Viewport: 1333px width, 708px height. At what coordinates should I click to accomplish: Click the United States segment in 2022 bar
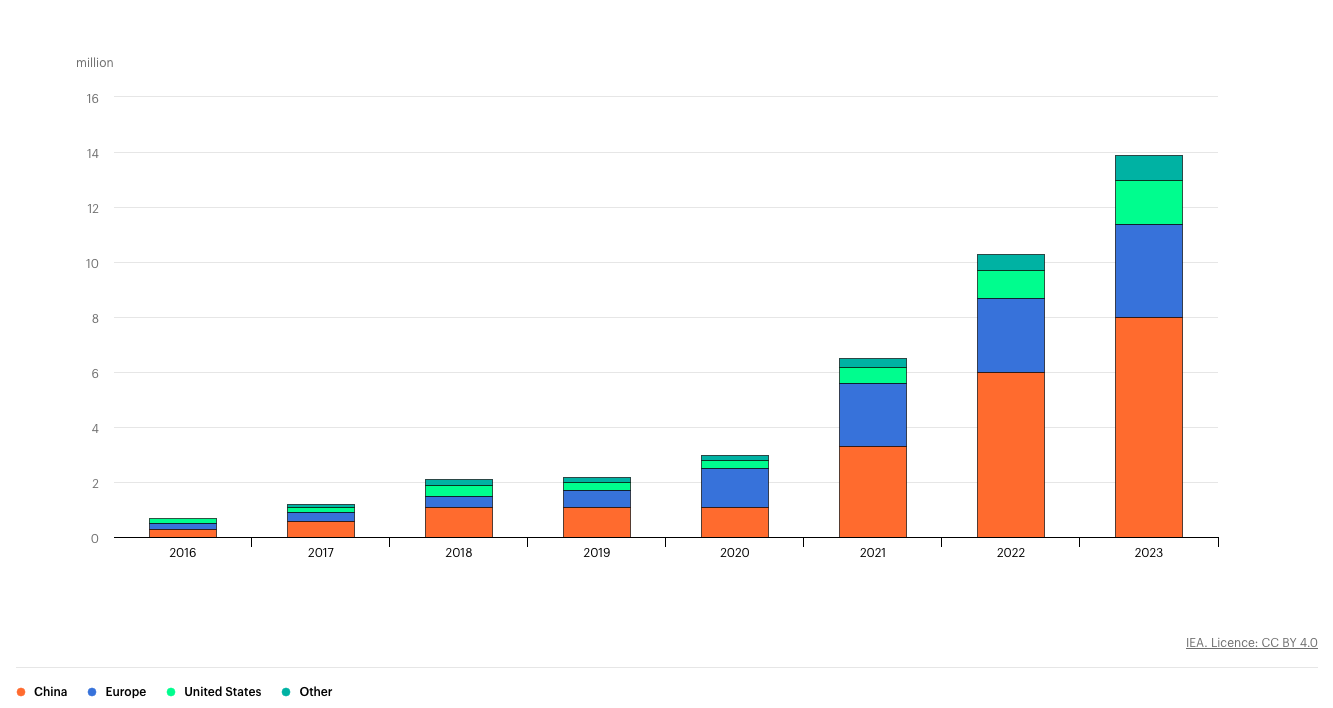coord(1010,284)
